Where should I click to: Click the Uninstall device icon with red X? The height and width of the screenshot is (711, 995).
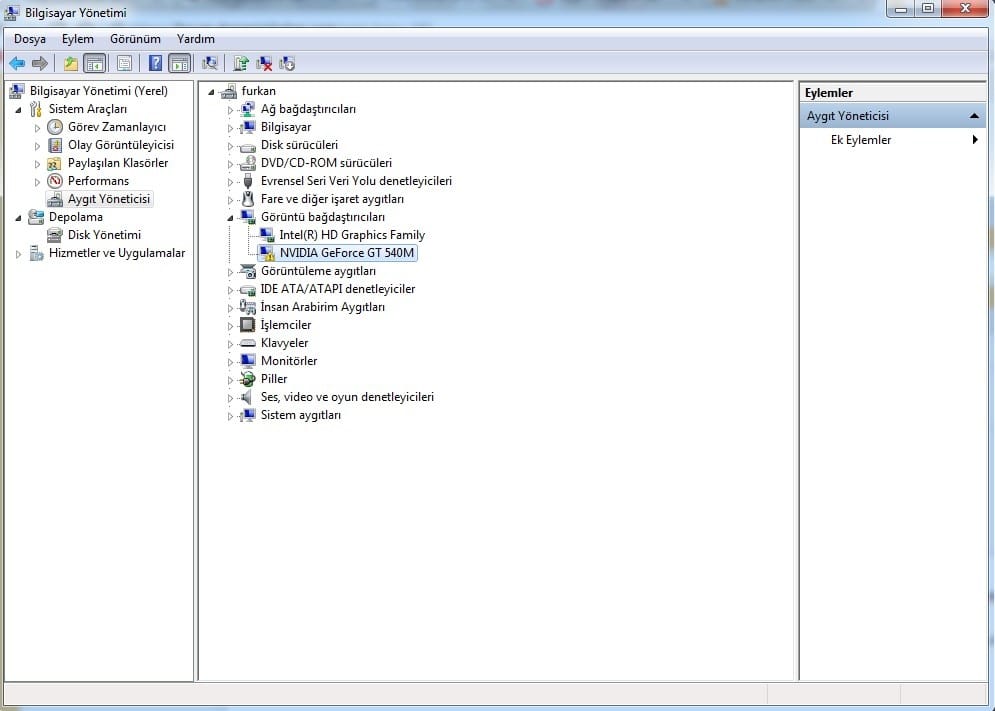[265, 64]
